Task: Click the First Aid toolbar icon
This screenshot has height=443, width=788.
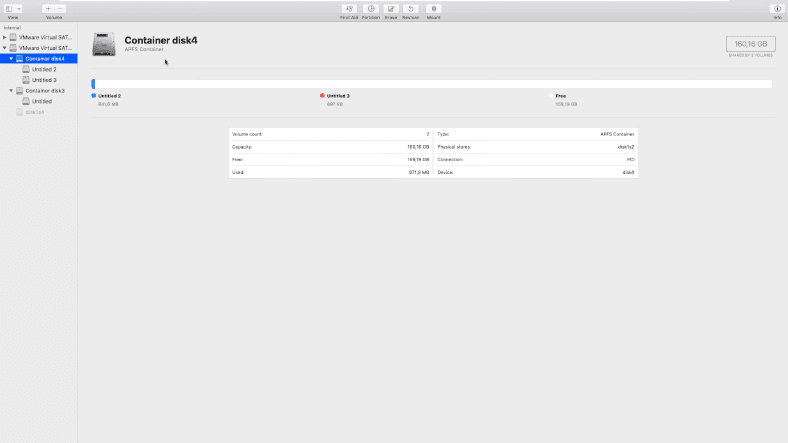Action: [349, 9]
